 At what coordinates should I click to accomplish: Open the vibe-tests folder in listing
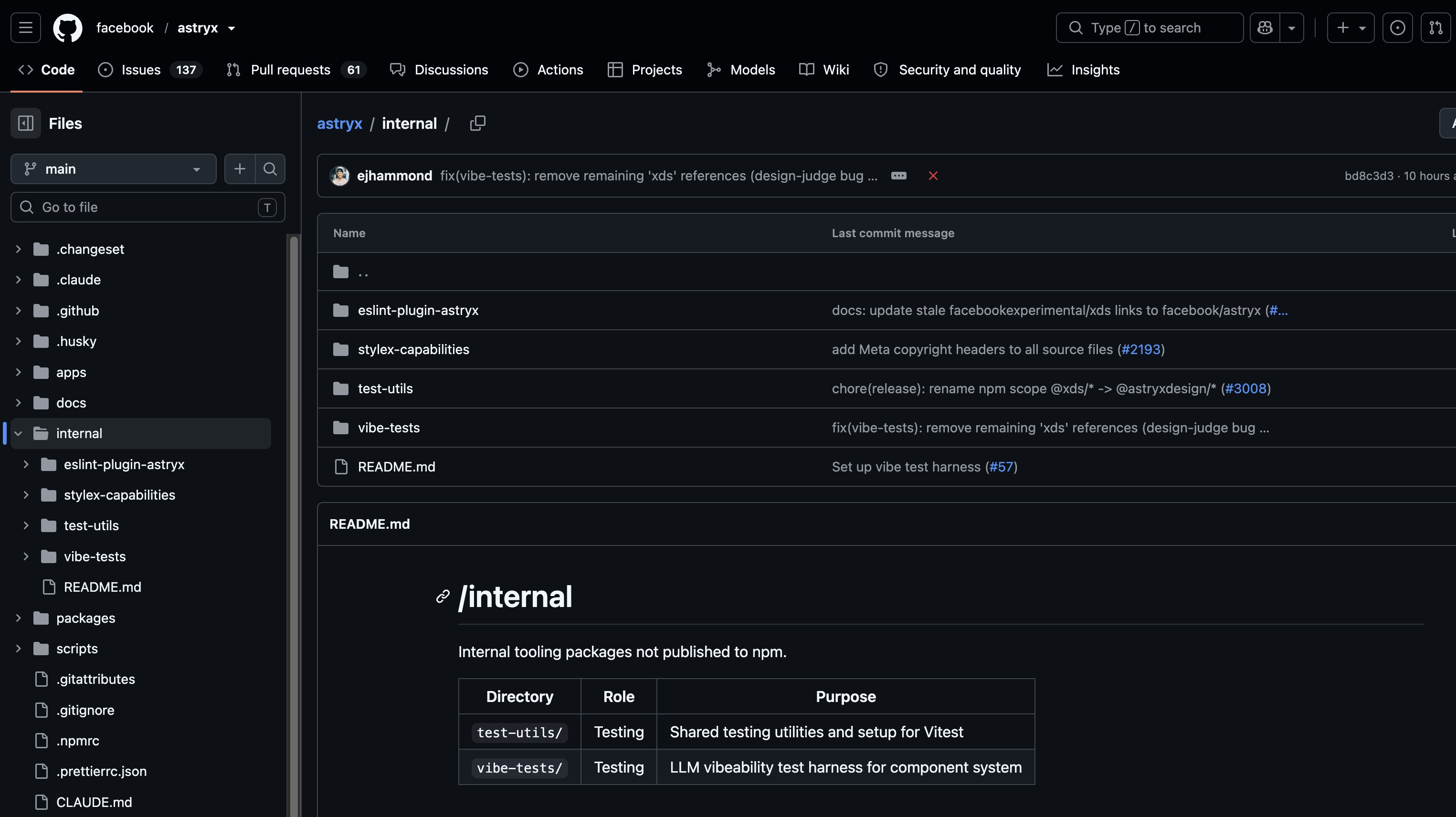pos(389,428)
